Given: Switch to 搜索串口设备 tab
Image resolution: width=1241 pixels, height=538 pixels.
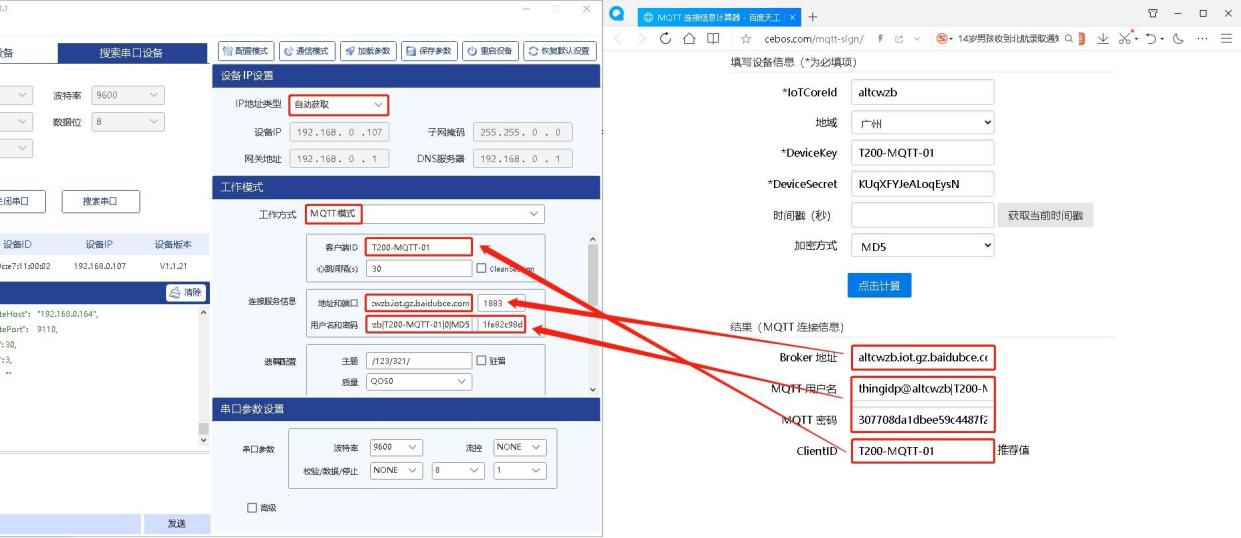Looking at the screenshot, I should (130, 53).
